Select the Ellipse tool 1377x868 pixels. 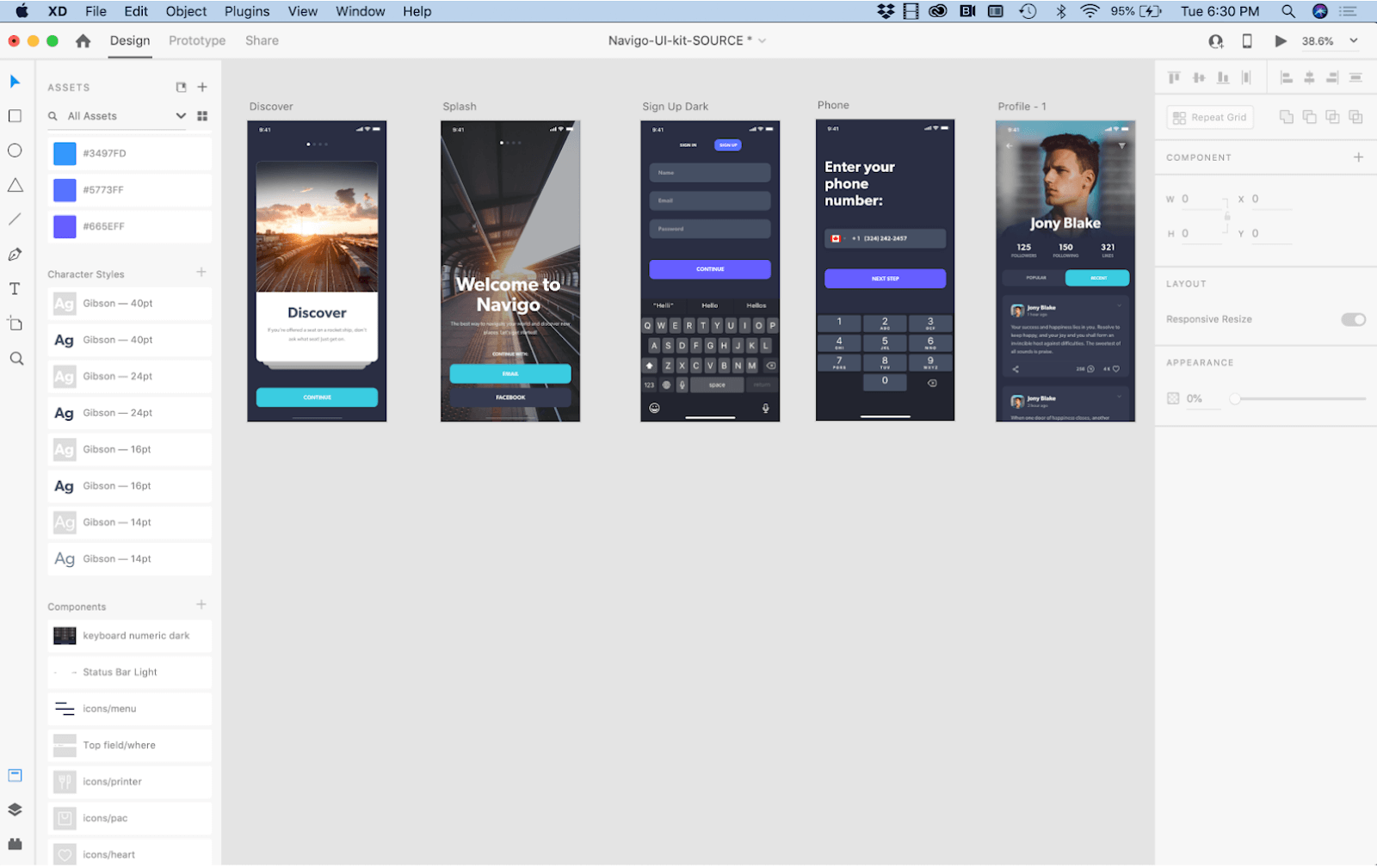click(15, 151)
